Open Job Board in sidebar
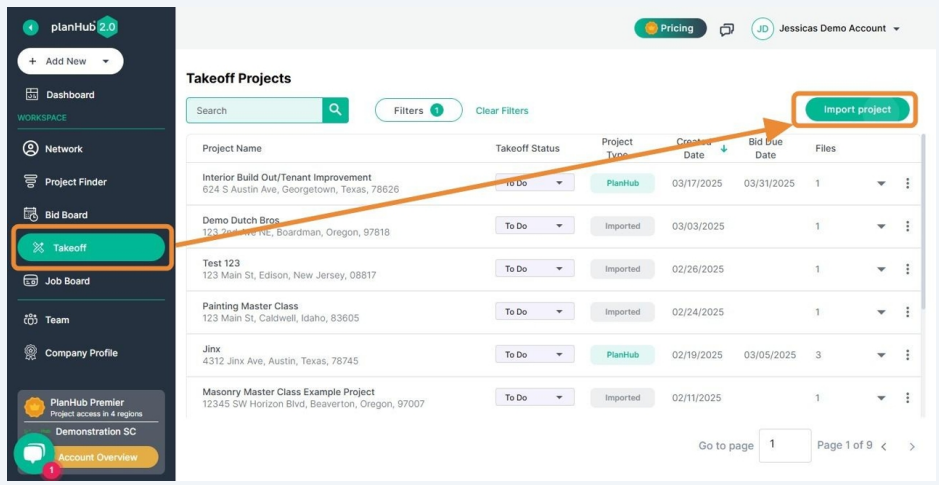The width and height of the screenshot is (939, 485). pyautogui.click(x=56, y=281)
